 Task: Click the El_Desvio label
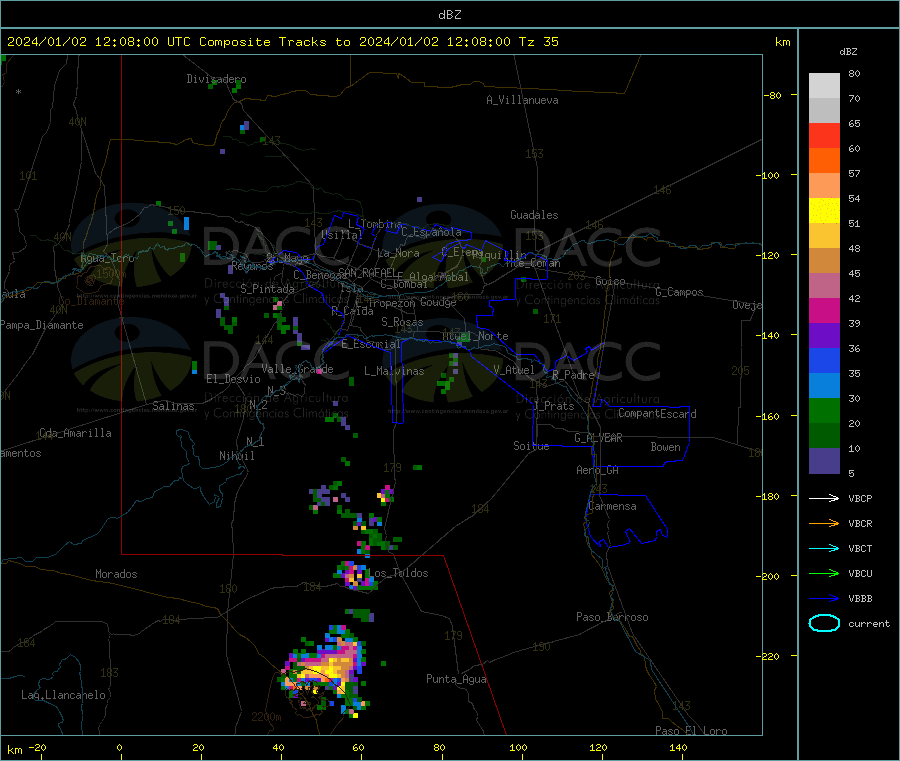click(233, 379)
